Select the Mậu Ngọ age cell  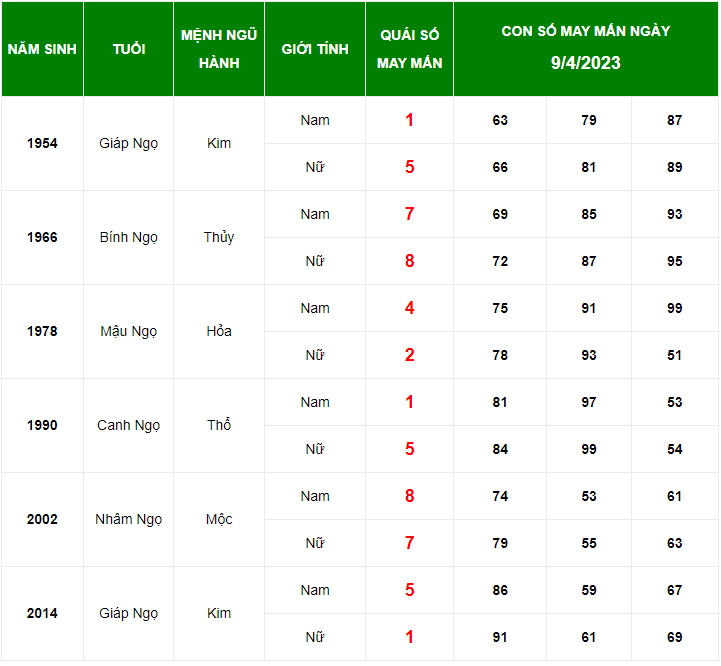pos(128,331)
